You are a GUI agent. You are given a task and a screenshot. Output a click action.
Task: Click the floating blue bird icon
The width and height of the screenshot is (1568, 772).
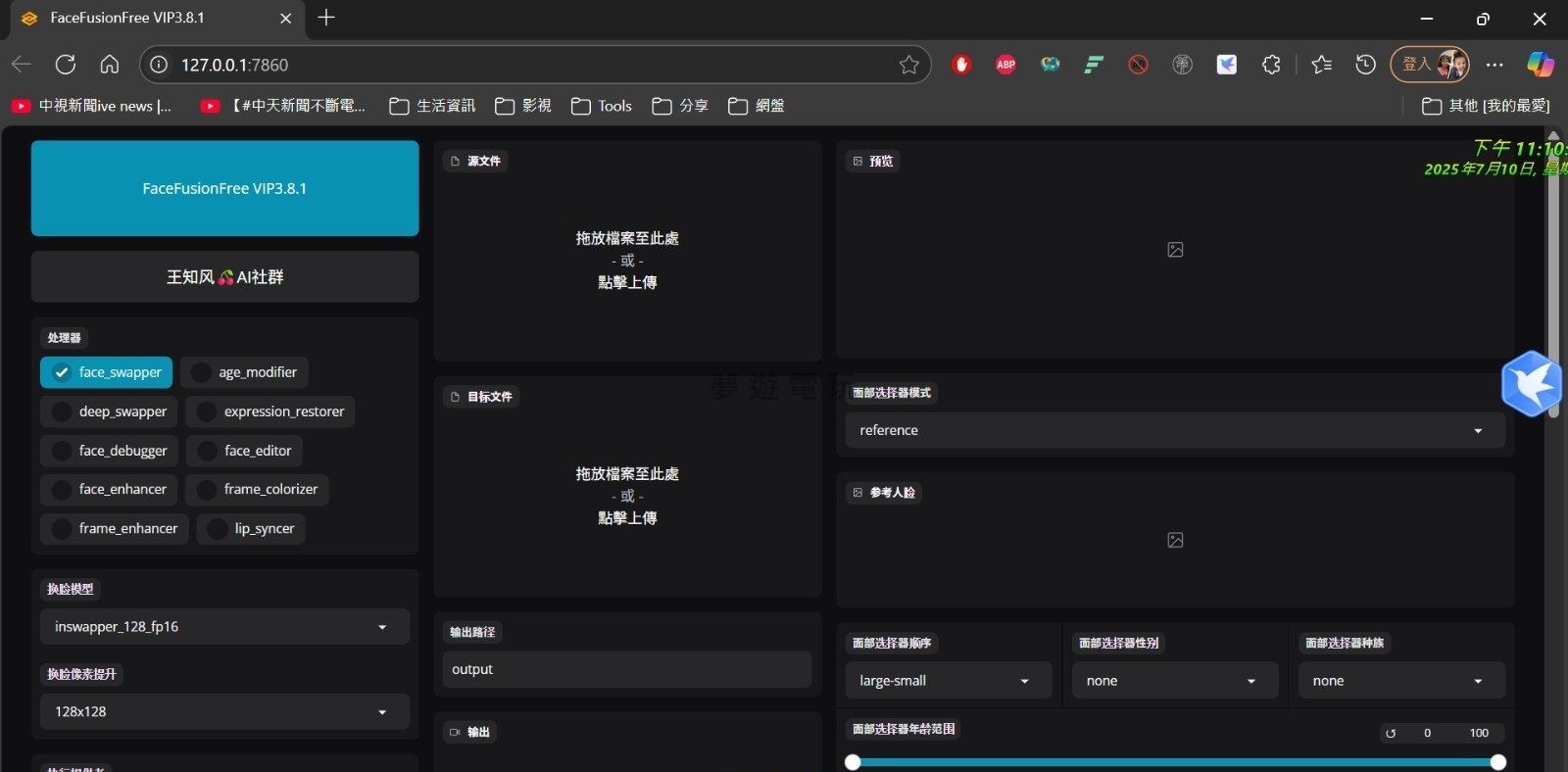tap(1531, 384)
